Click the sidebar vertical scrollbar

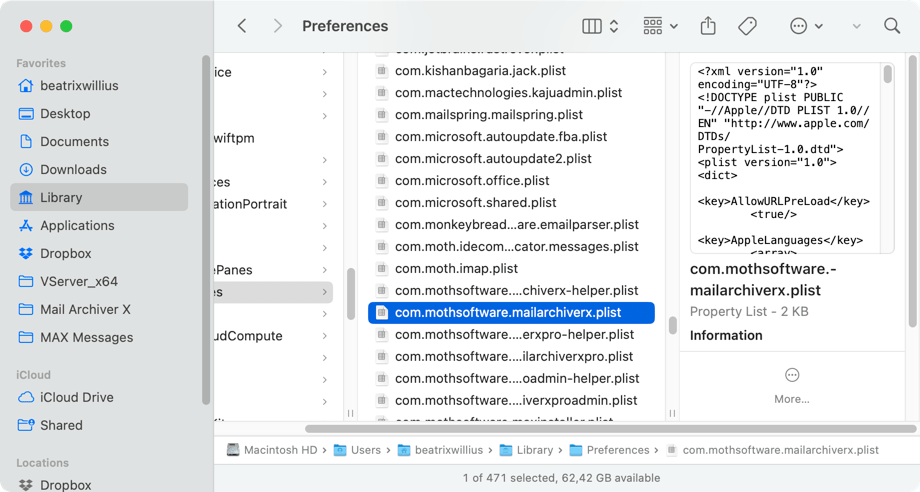point(205,230)
